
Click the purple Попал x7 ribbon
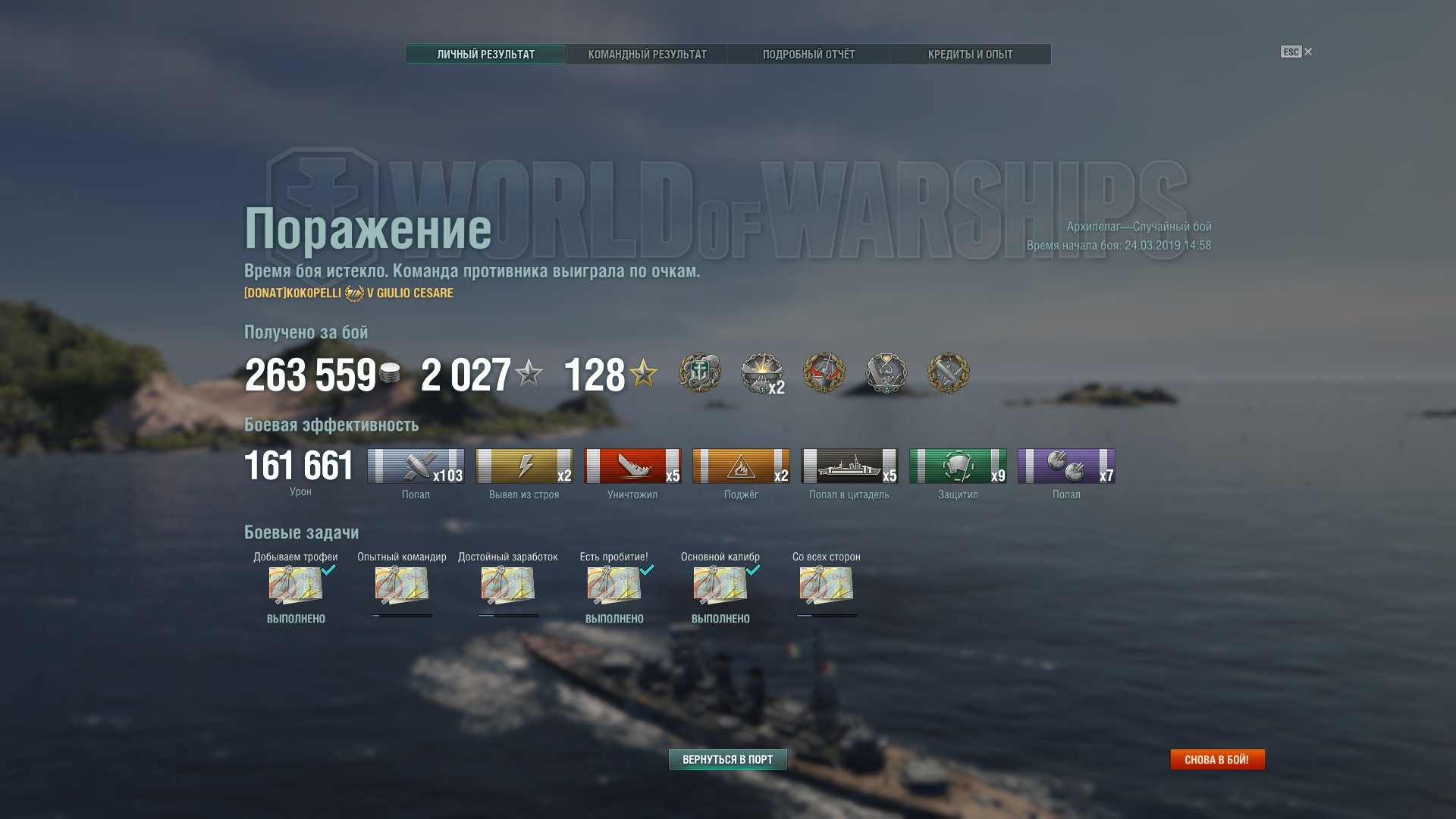tap(1066, 466)
